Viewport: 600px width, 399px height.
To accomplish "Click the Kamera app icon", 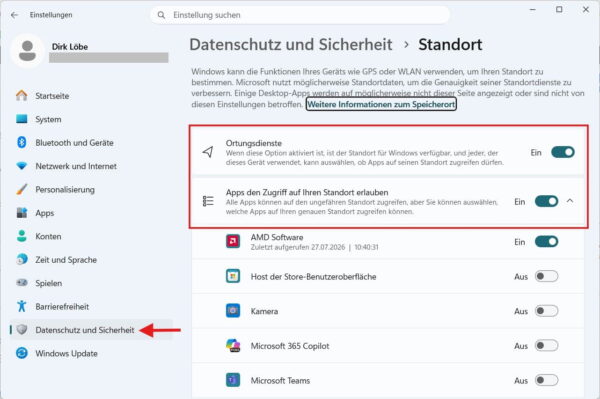I will pyautogui.click(x=233, y=311).
